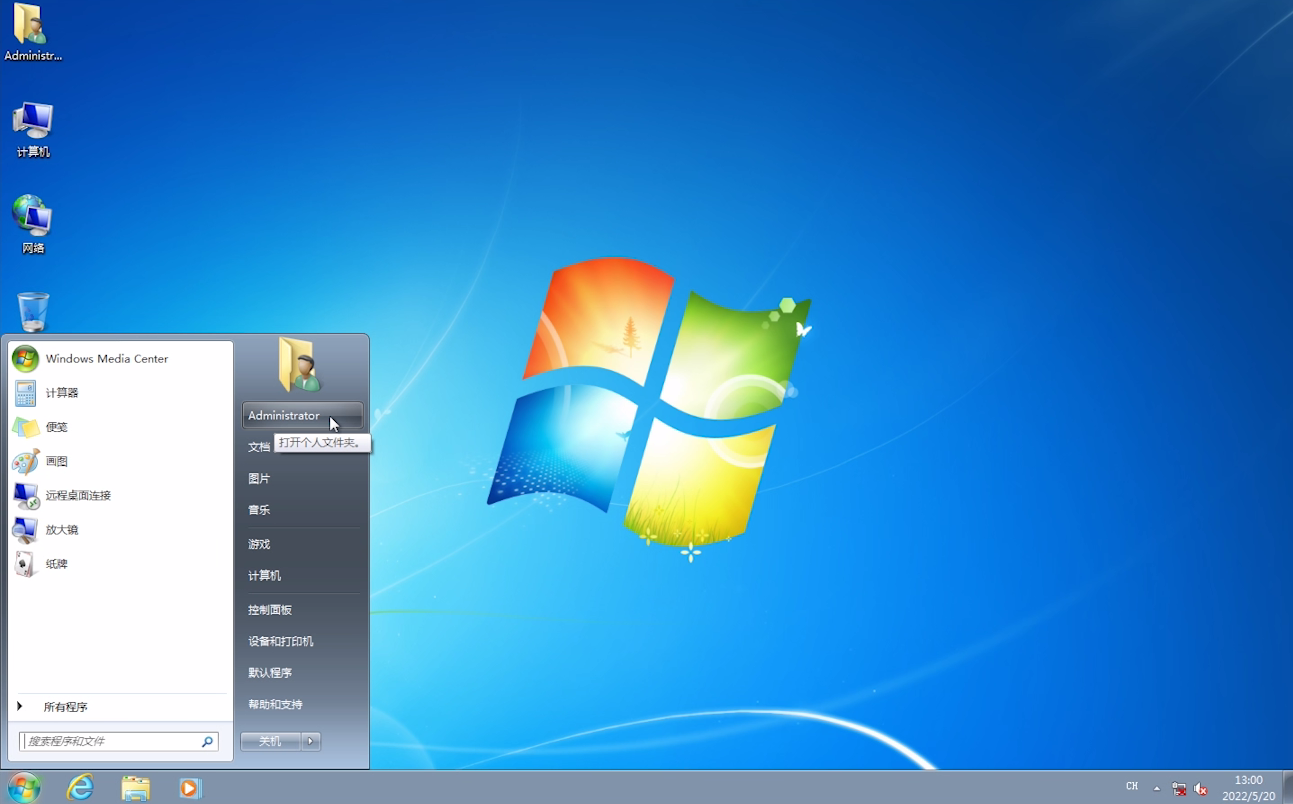Open 计算机 from Start menu right pane

(302, 576)
